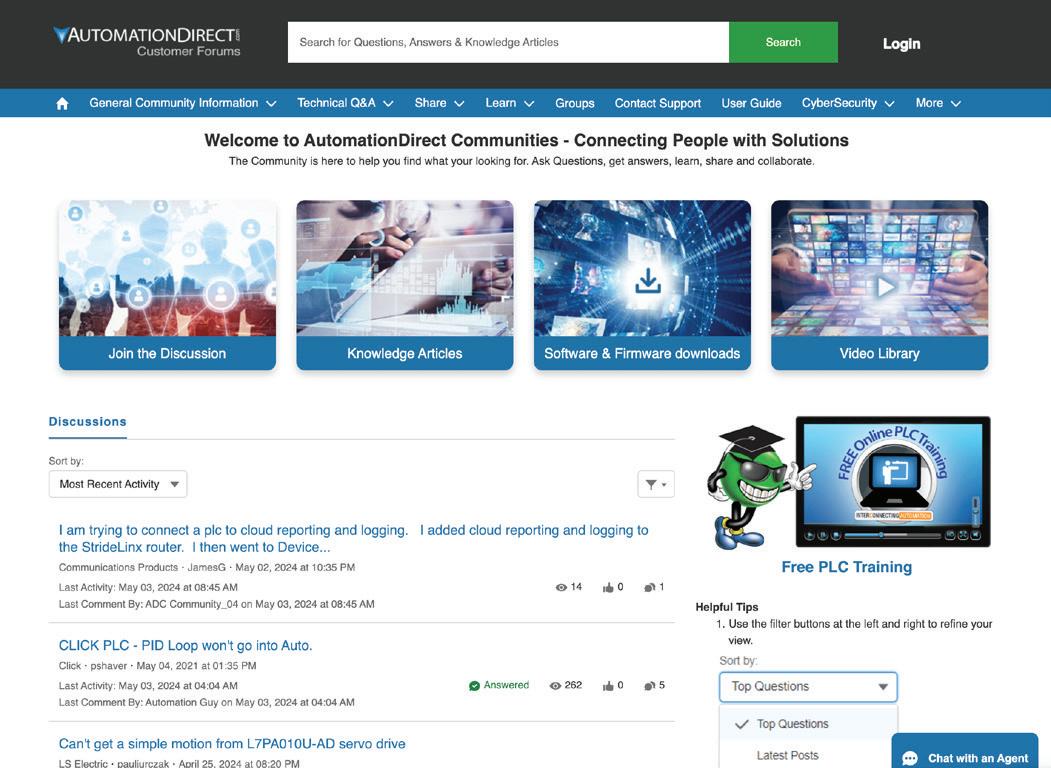The image size is (1051, 768).
Task: Open the Most Recent Activity sort dropdown
Action: click(x=118, y=484)
